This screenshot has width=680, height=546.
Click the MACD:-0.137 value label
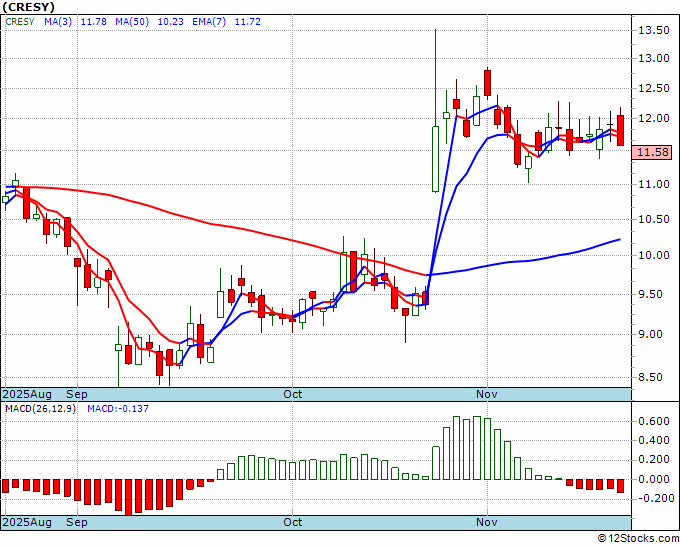(x=120, y=409)
